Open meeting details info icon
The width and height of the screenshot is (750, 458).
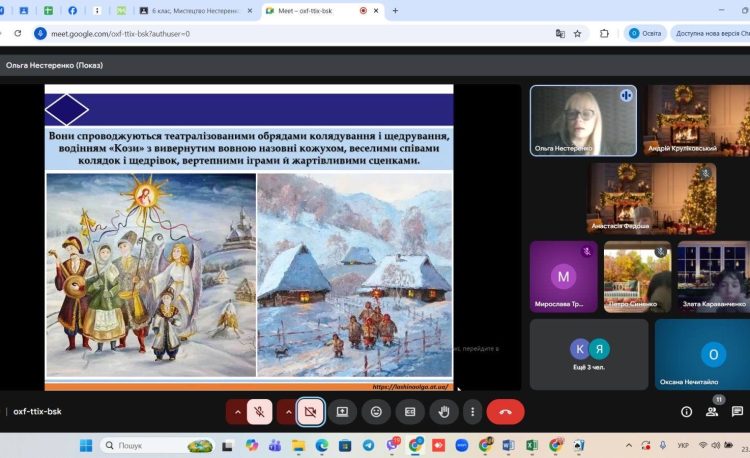click(686, 411)
